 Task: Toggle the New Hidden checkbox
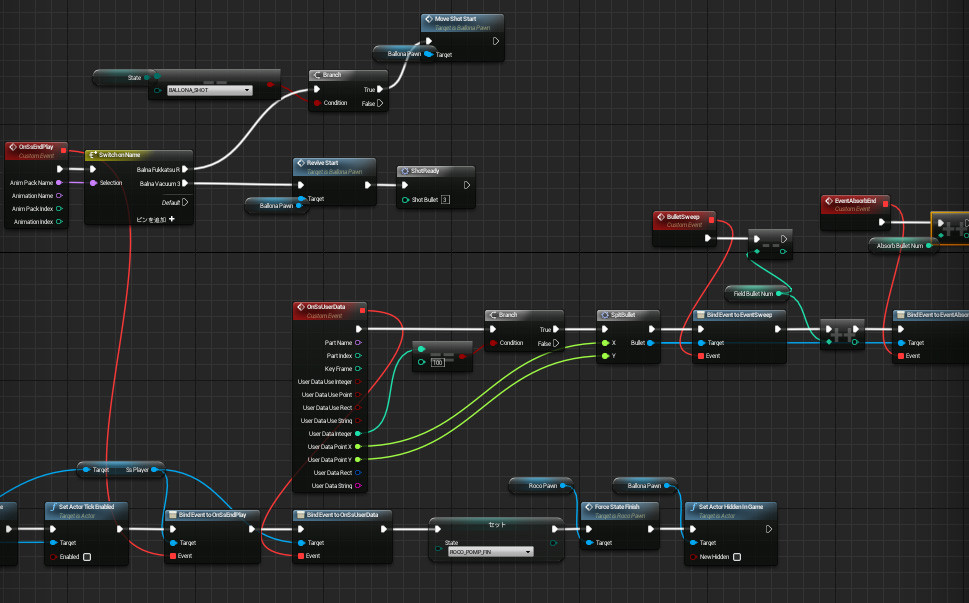pos(737,557)
